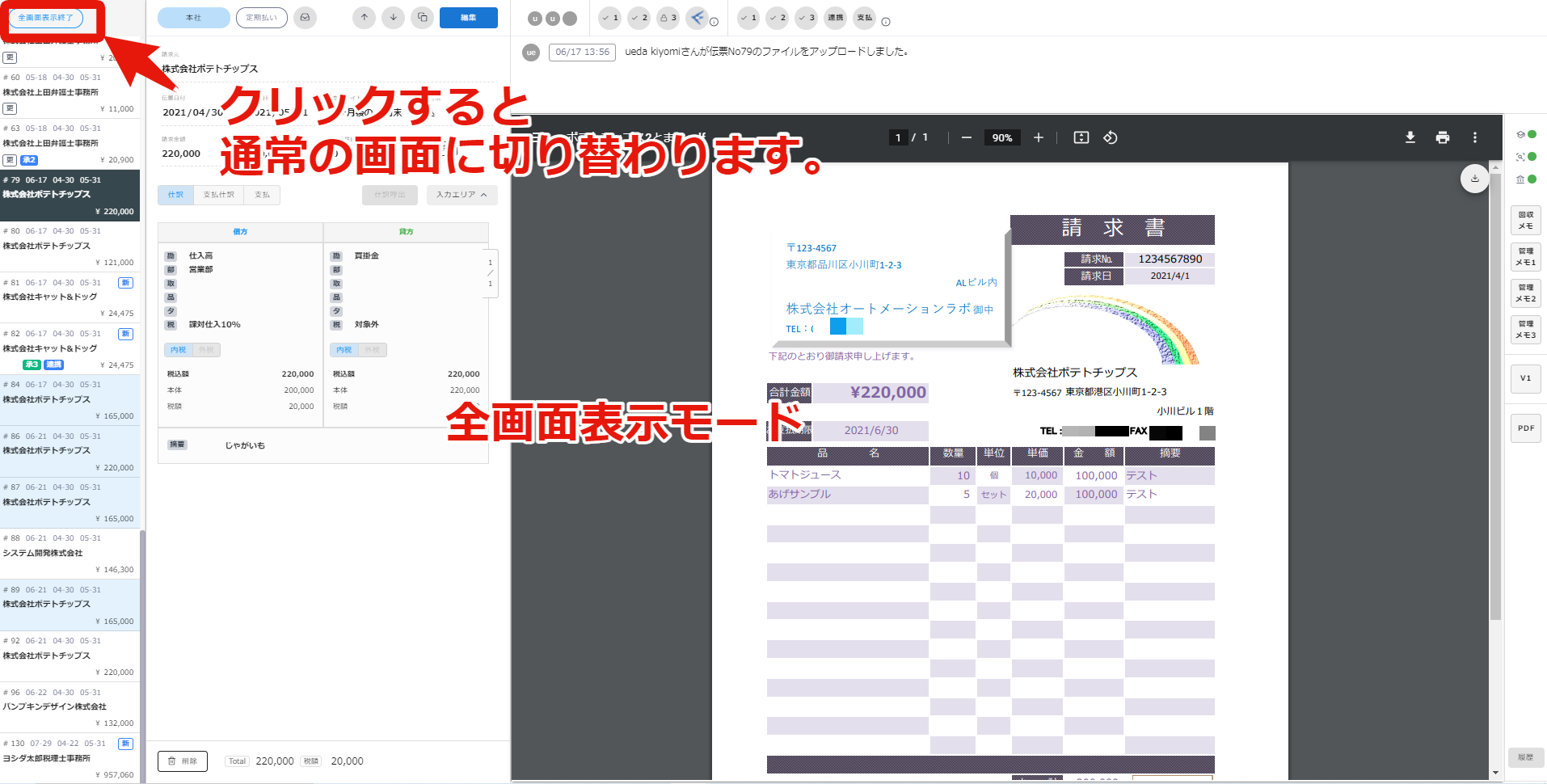The height and width of the screenshot is (784, 1547).
Task: Click the mail envelope icon button
Action: pos(305,17)
